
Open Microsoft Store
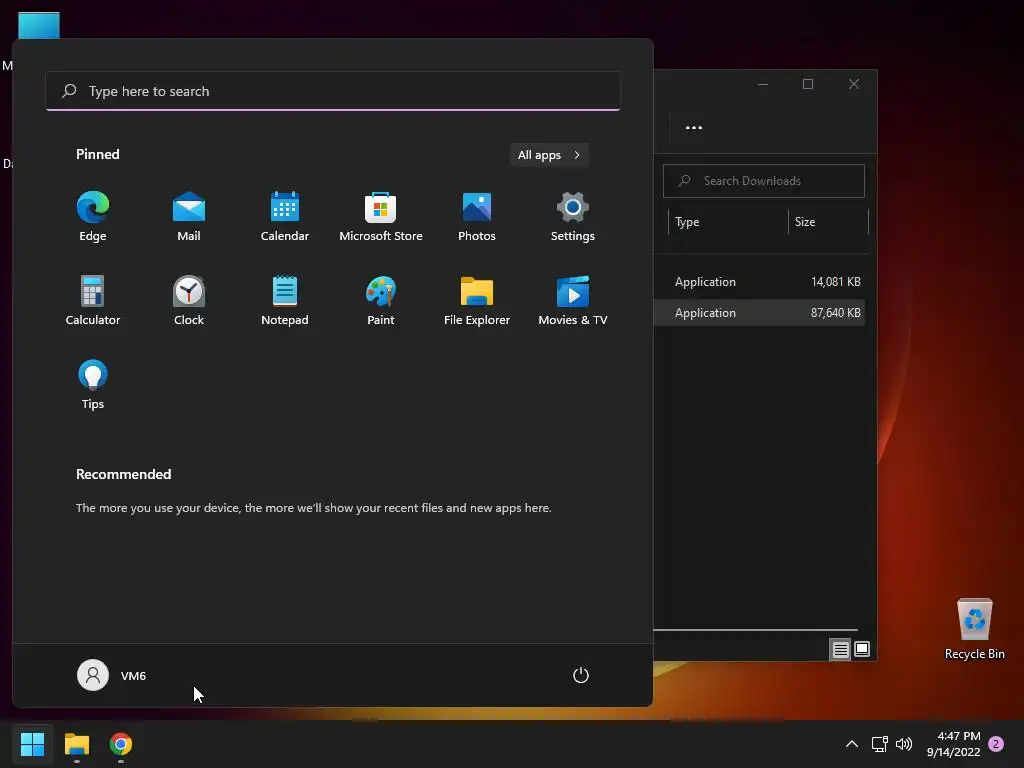click(x=381, y=217)
